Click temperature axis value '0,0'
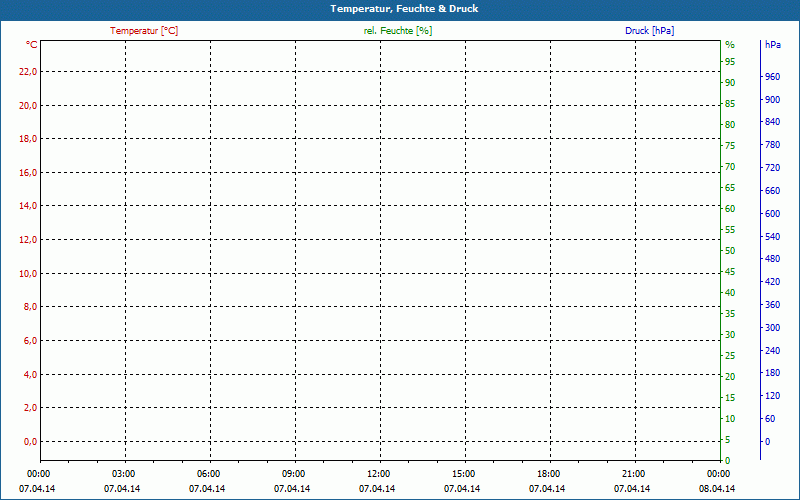Viewport: 800px width, 500px height. [30, 441]
